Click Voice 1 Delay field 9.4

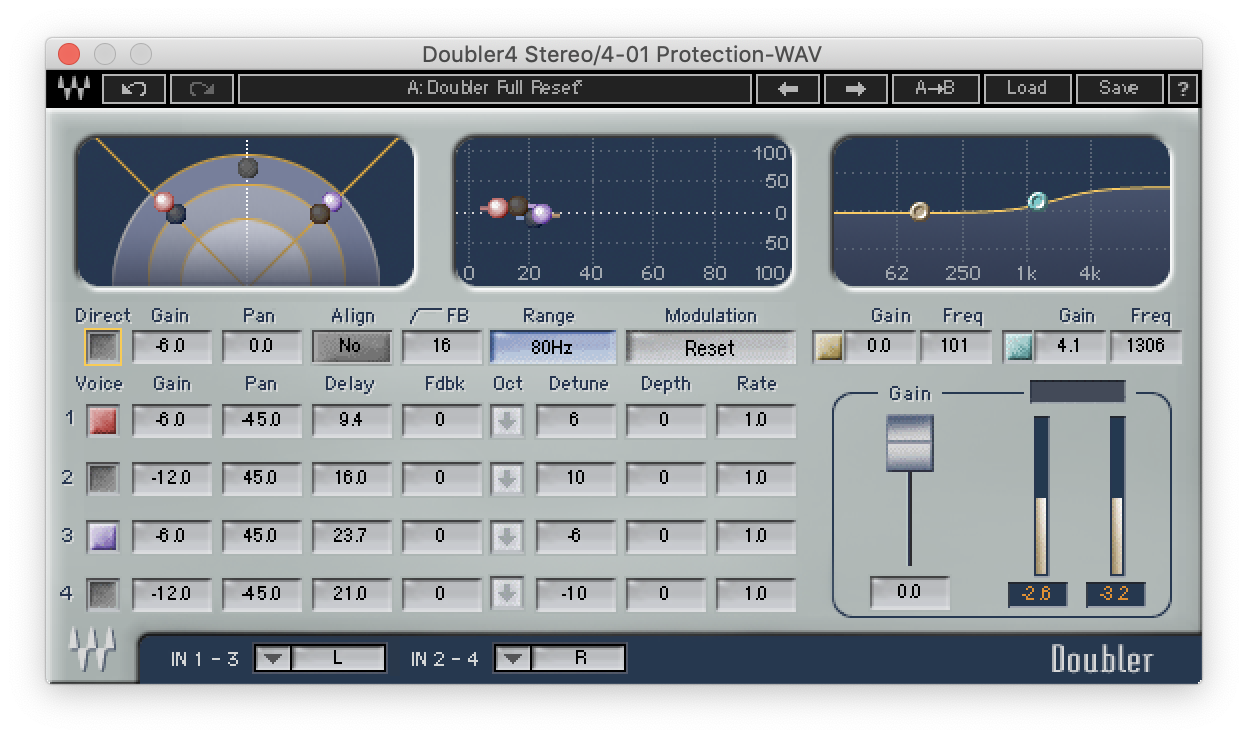[x=351, y=421]
